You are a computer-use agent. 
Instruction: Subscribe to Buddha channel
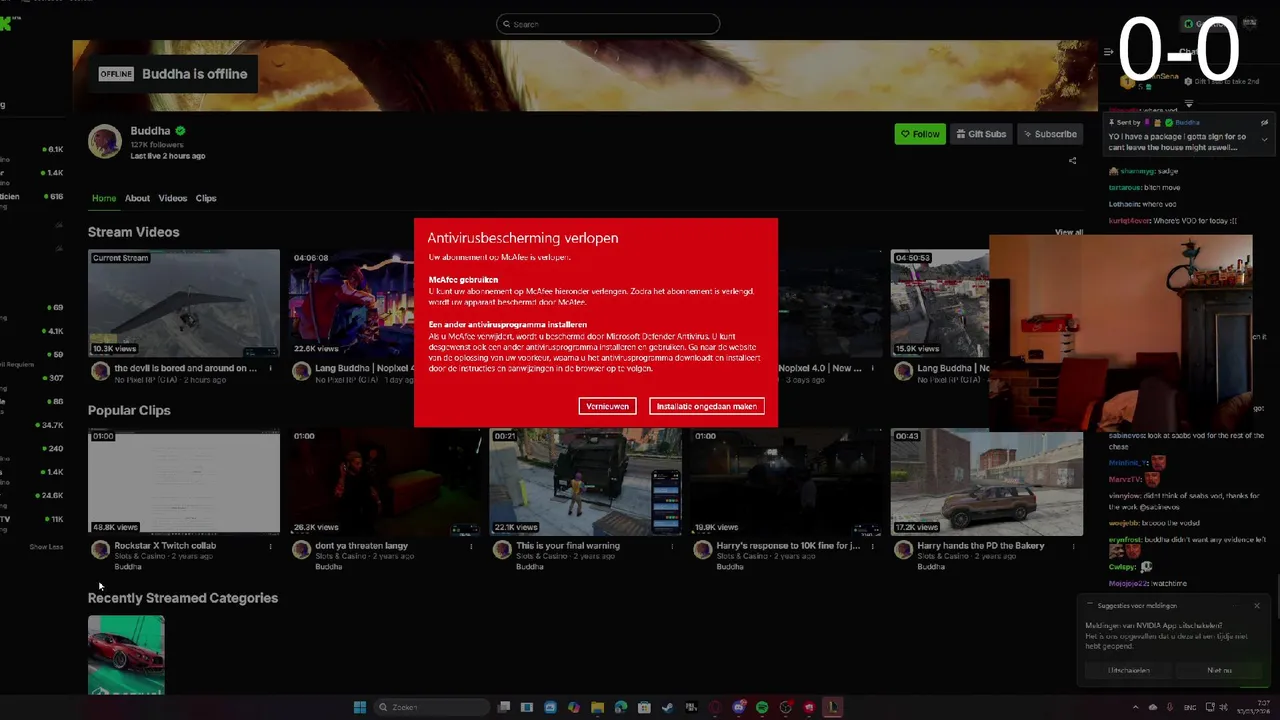1050,134
